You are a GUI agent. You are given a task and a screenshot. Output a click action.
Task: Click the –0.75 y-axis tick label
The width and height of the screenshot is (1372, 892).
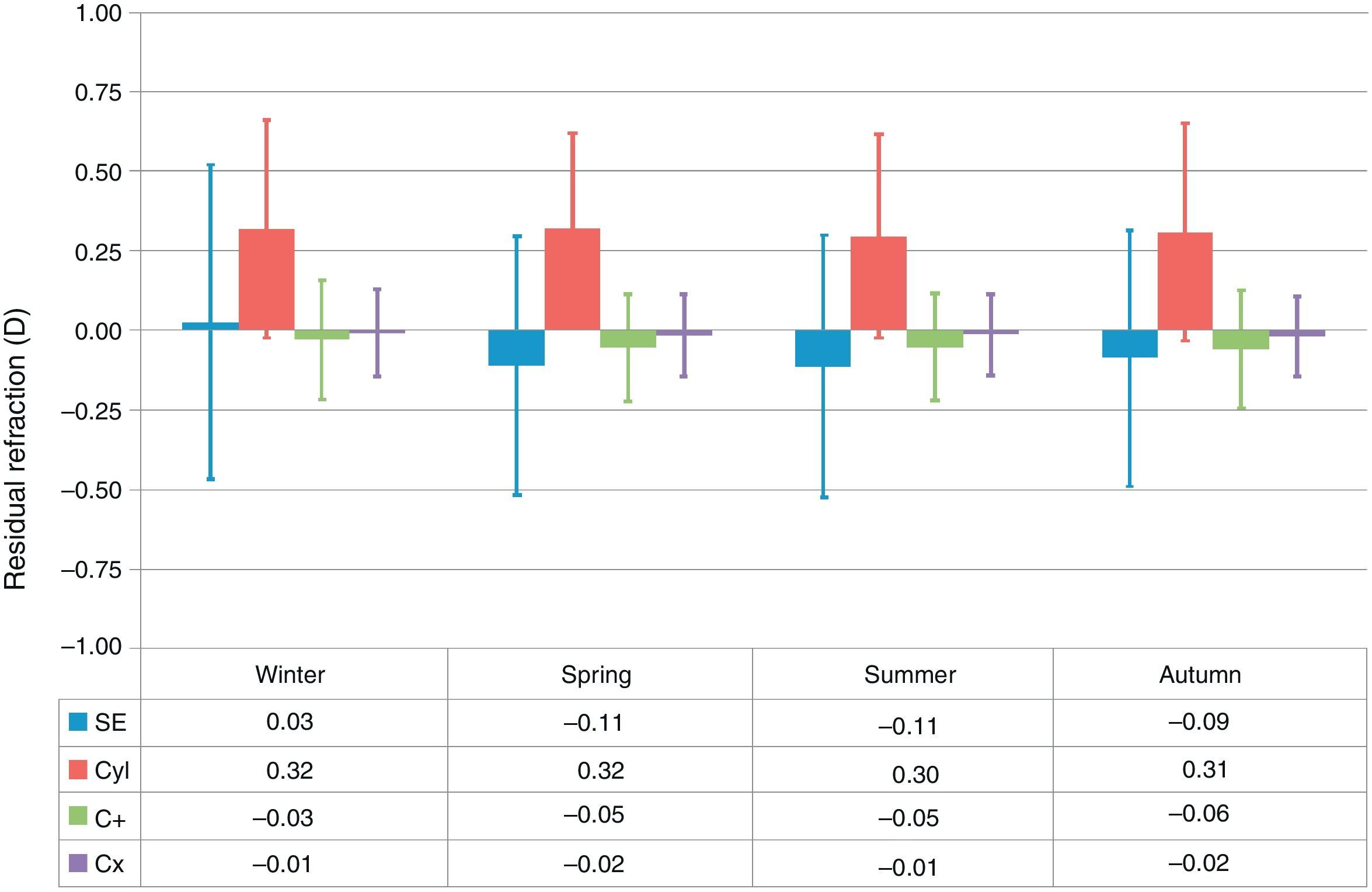point(92,570)
